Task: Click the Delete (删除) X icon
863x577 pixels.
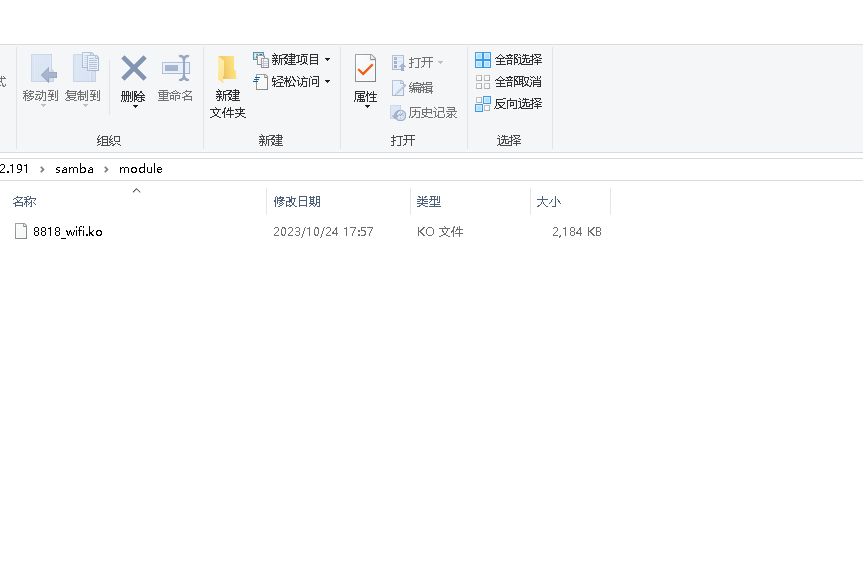Action: [133, 68]
